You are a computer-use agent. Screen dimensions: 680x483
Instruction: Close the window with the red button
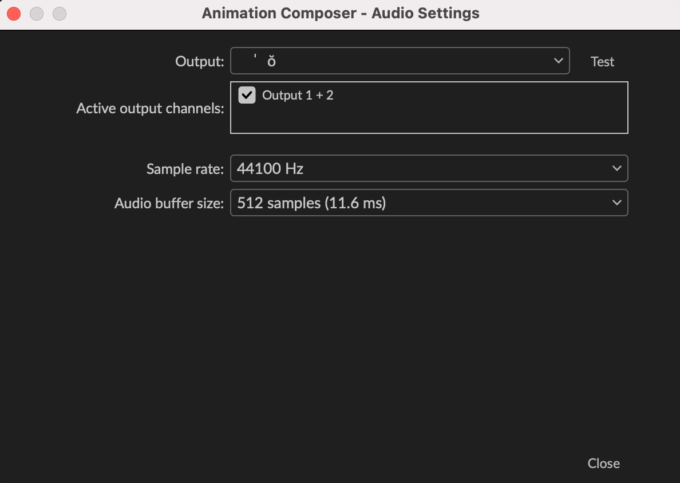pyautogui.click(x=14, y=14)
